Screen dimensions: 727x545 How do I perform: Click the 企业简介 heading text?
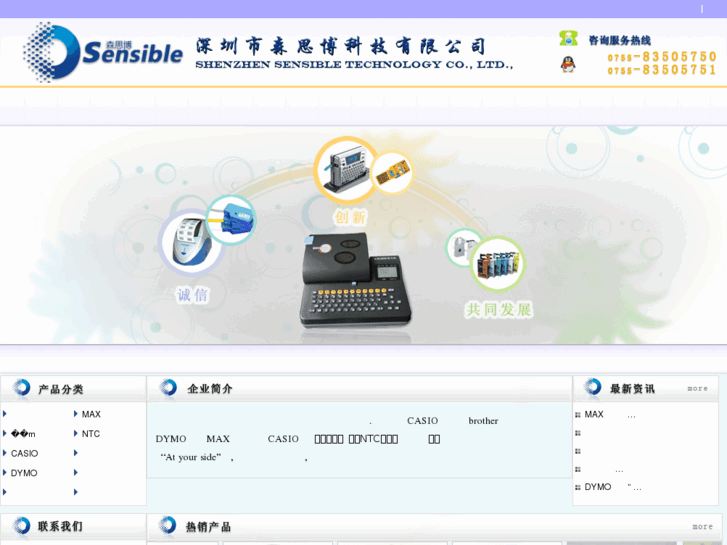pos(210,389)
